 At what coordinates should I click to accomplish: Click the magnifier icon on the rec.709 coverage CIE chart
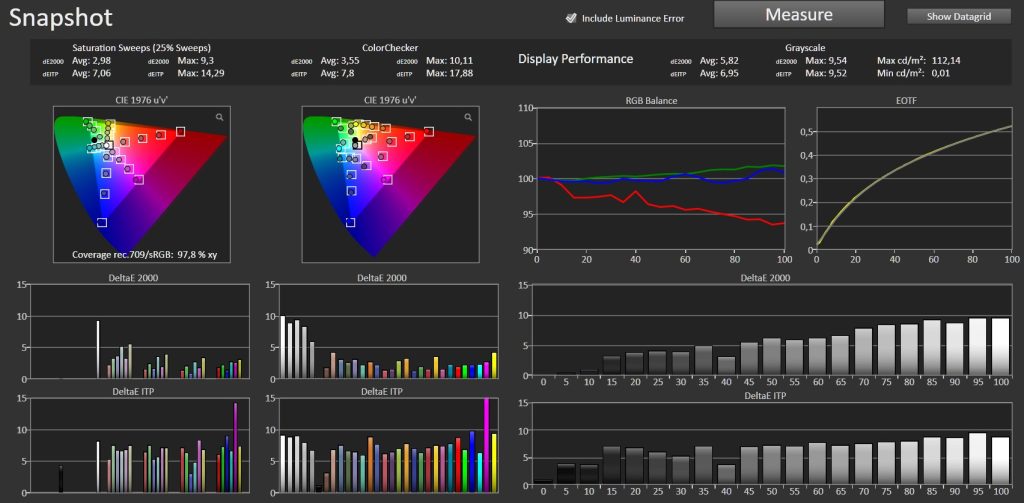click(x=219, y=117)
